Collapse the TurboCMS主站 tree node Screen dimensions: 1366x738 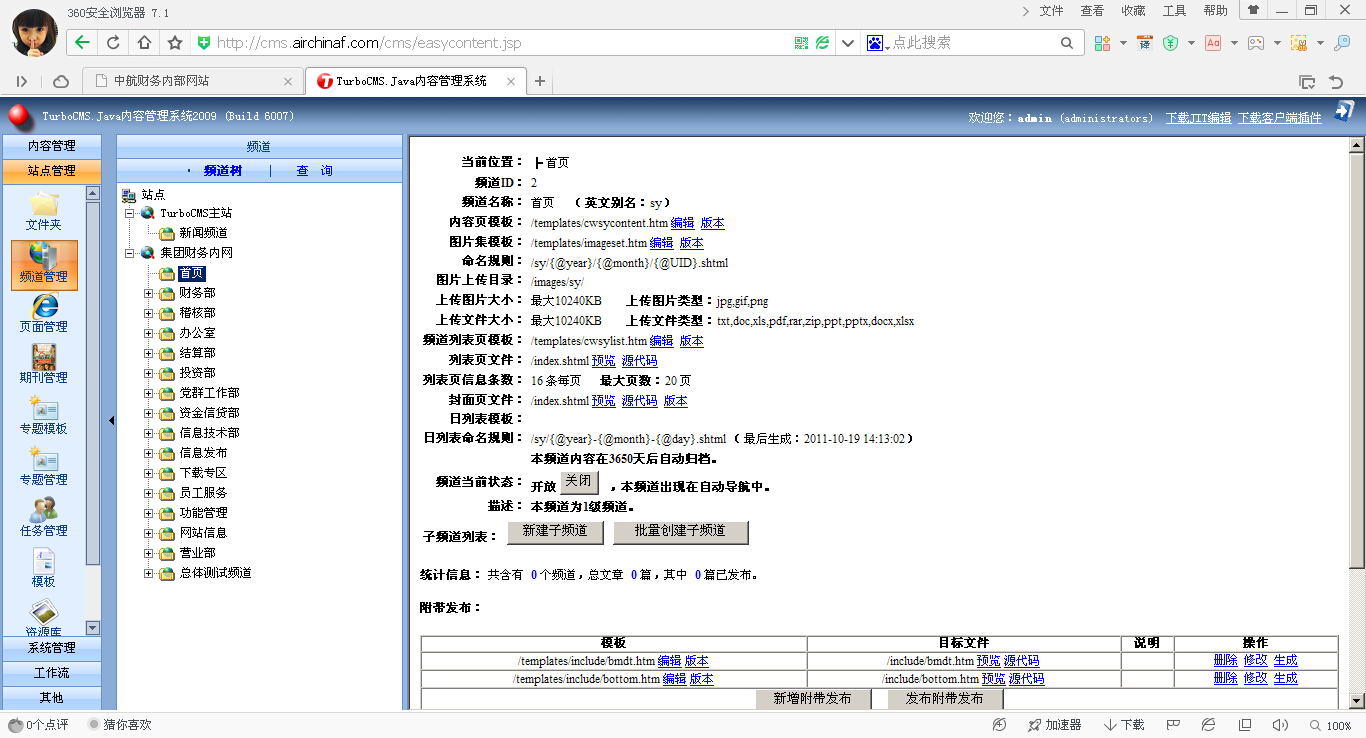[x=129, y=213]
